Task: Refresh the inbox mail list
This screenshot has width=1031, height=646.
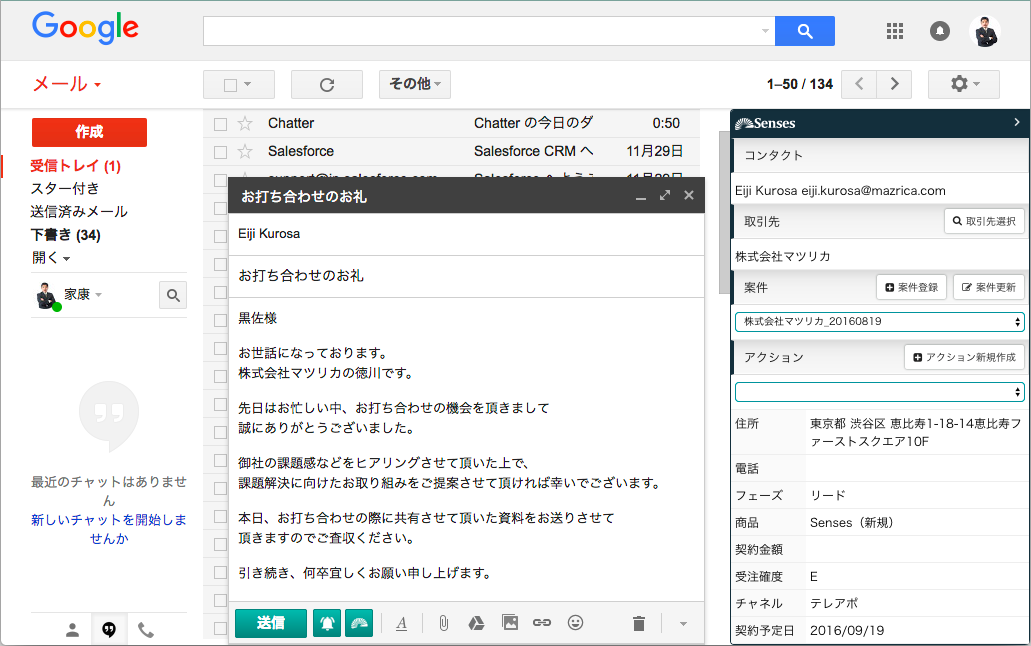Action: 327,84
